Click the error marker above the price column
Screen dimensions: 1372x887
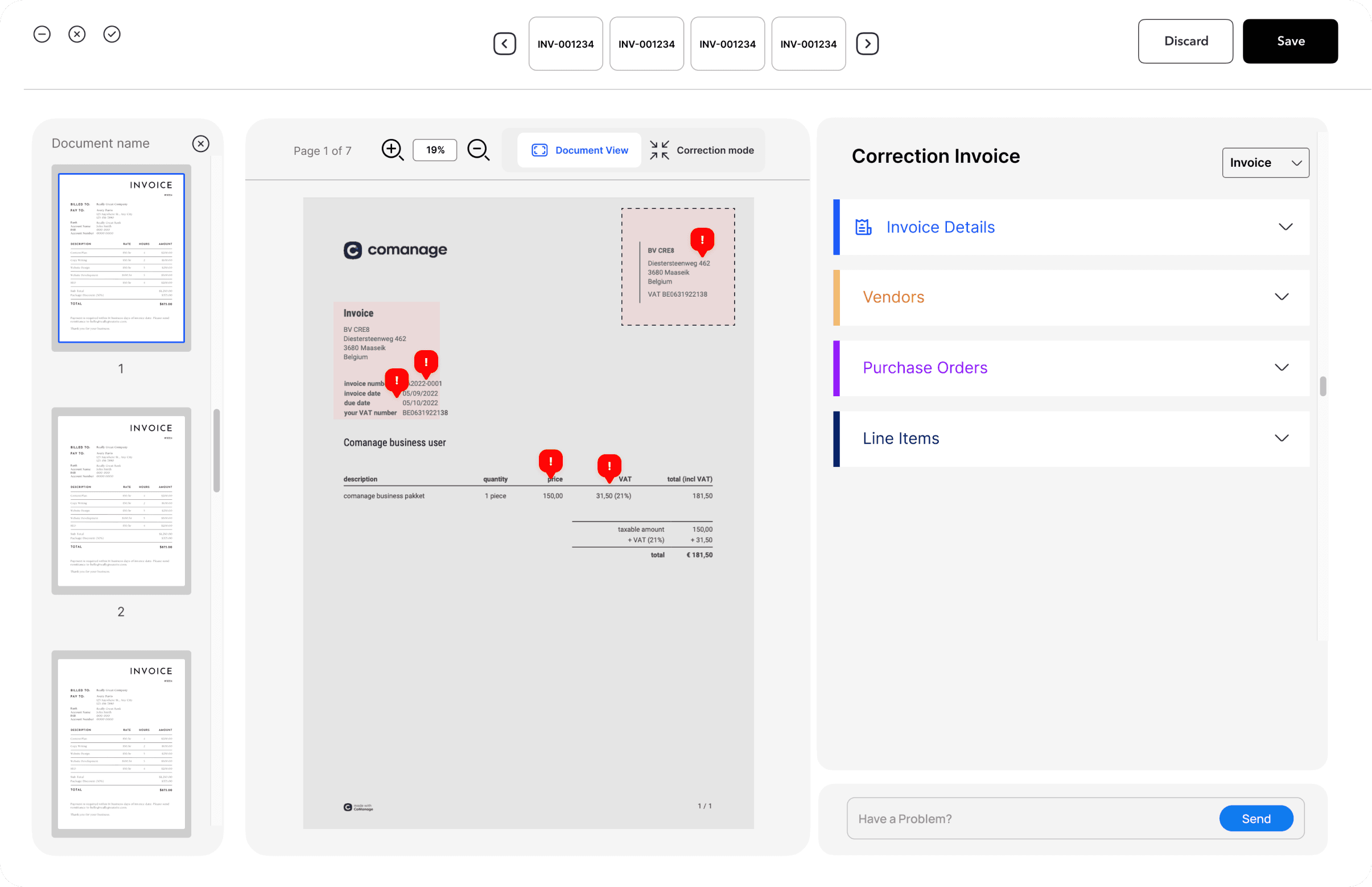tap(550, 461)
